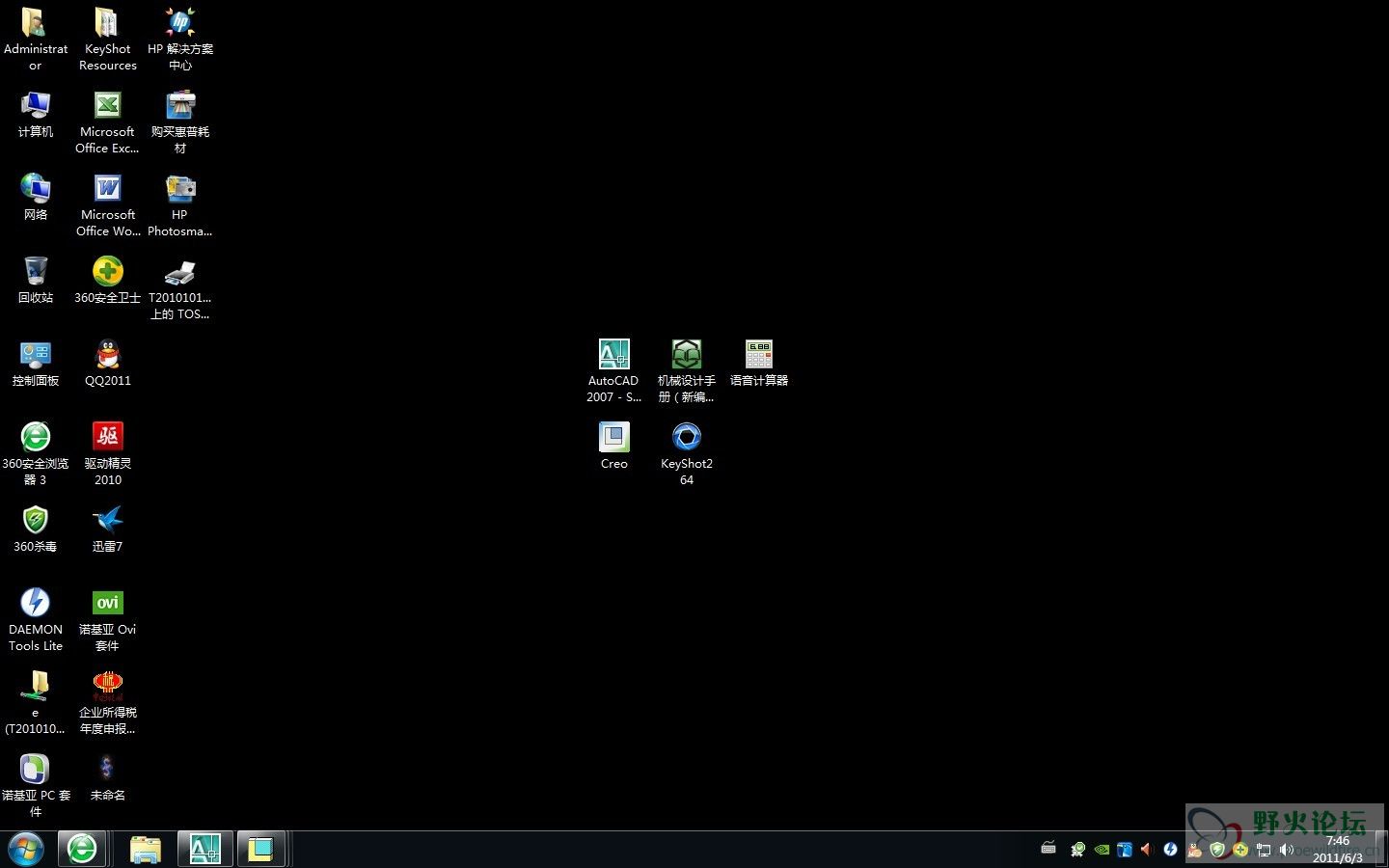Switch to AutoCAD window in taskbar

pos(204,850)
